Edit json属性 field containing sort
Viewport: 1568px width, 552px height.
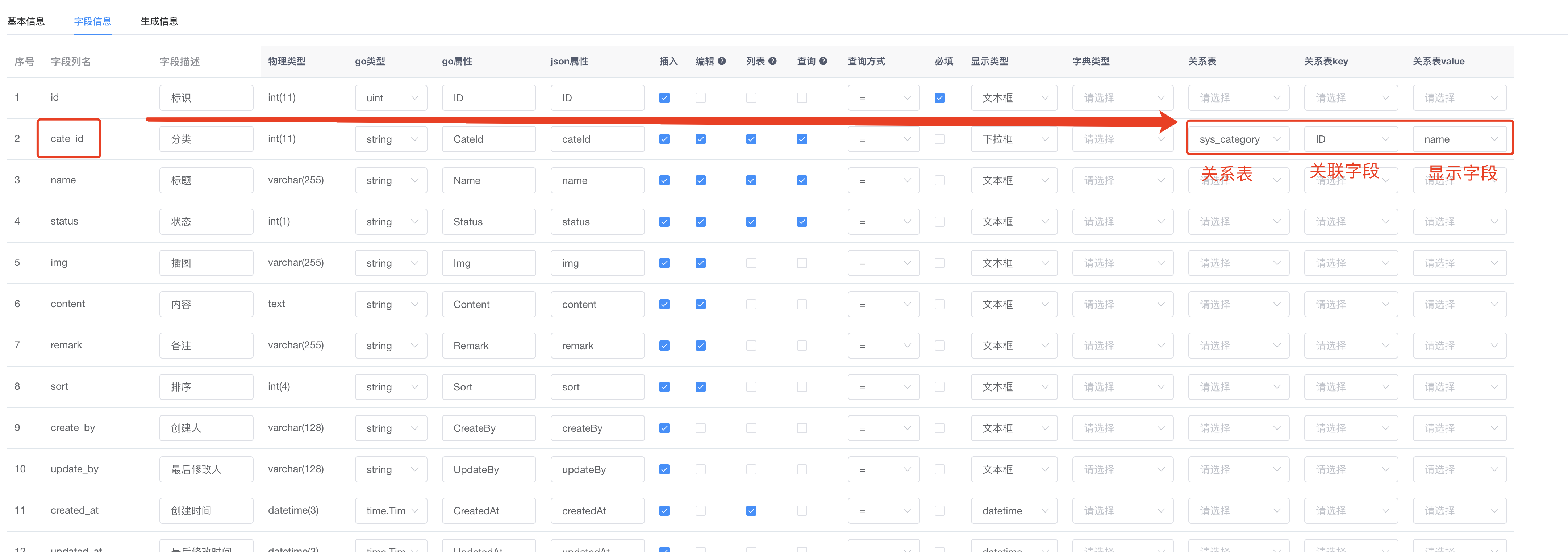pos(597,387)
